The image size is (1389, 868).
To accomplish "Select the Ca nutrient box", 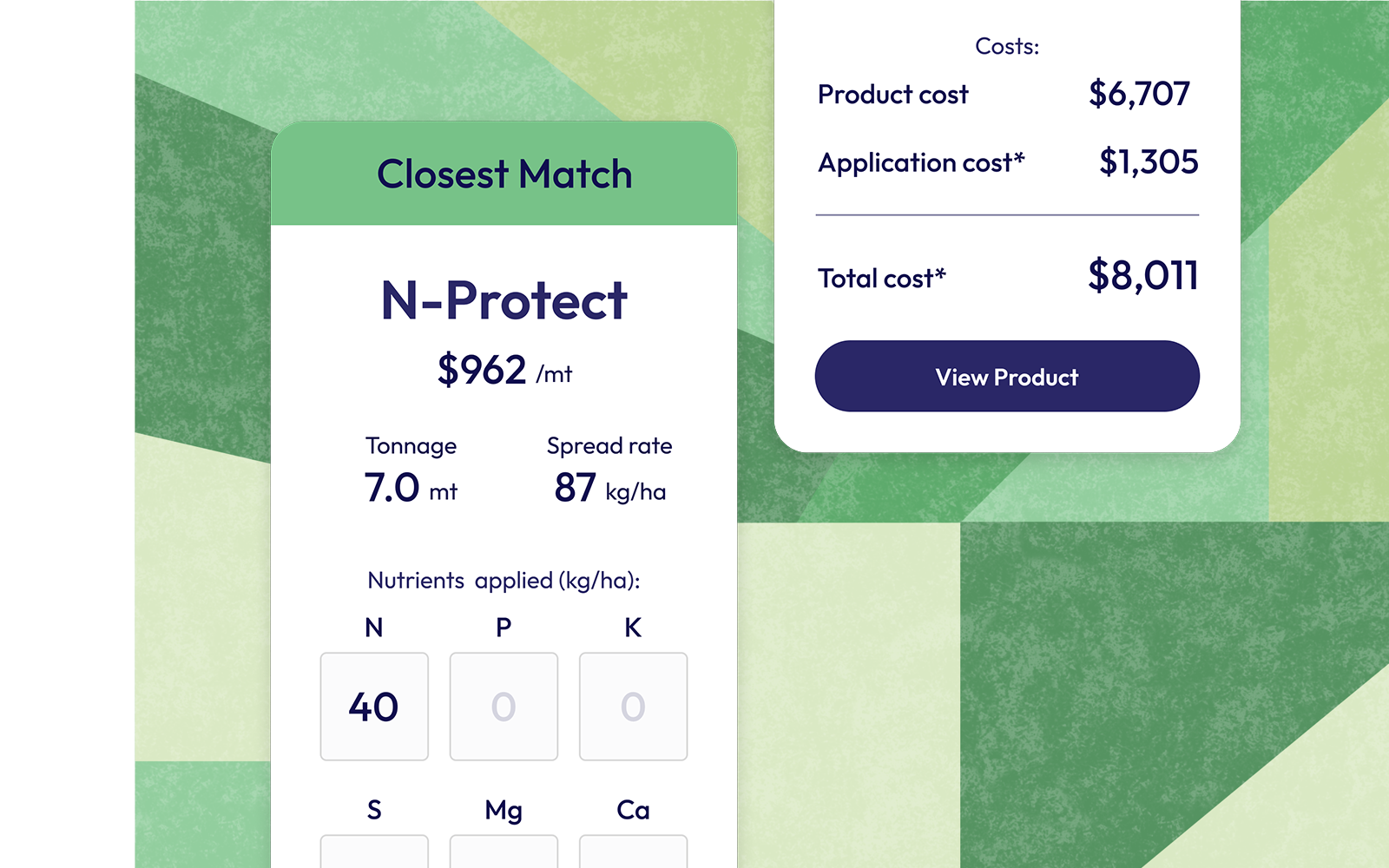I will click(x=633, y=852).
